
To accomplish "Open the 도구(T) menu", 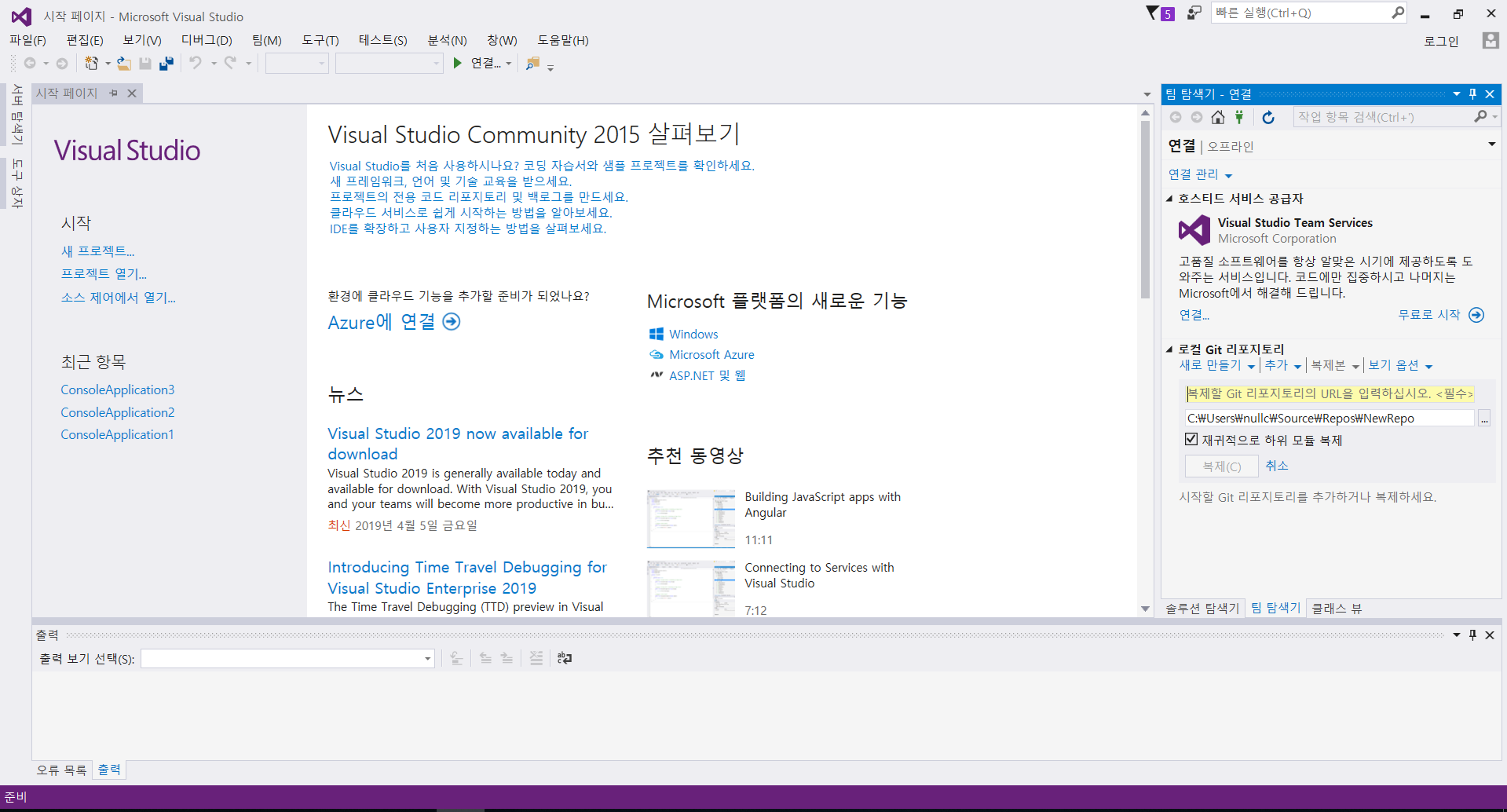I will pos(320,40).
